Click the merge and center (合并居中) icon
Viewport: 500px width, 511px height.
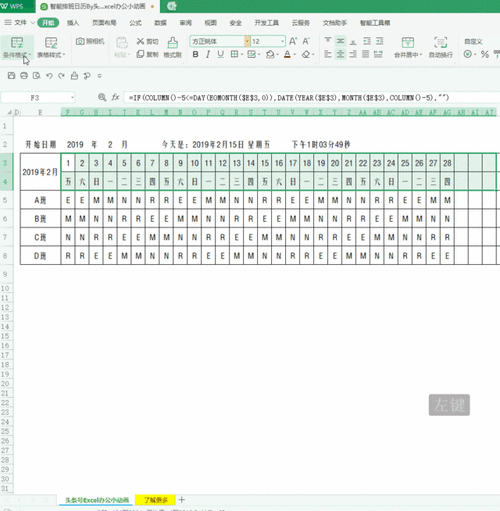408,47
